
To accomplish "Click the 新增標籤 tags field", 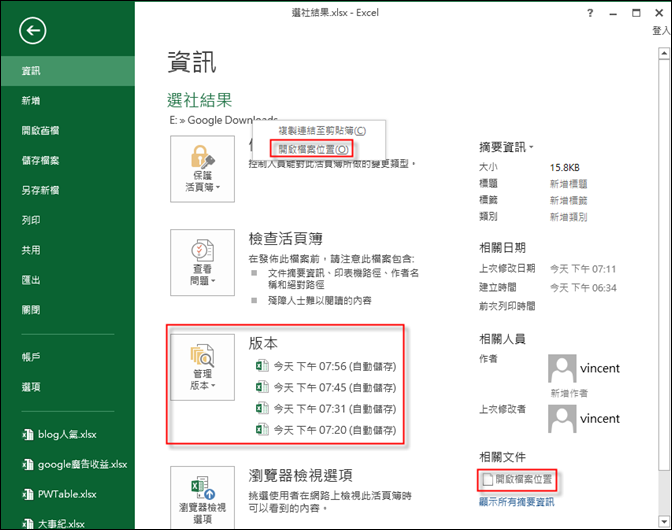I will click(568, 200).
